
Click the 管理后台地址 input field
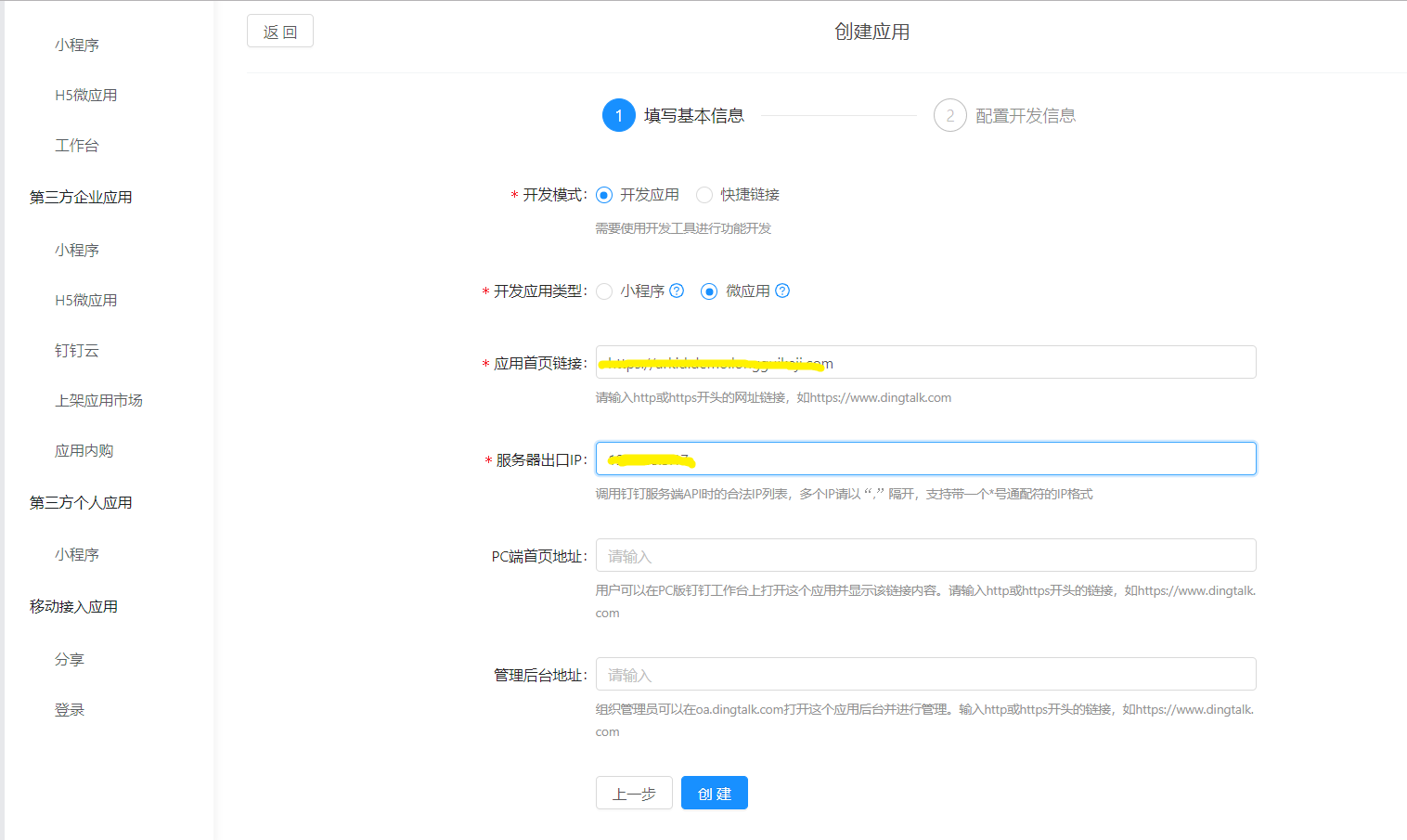(925, 674)
